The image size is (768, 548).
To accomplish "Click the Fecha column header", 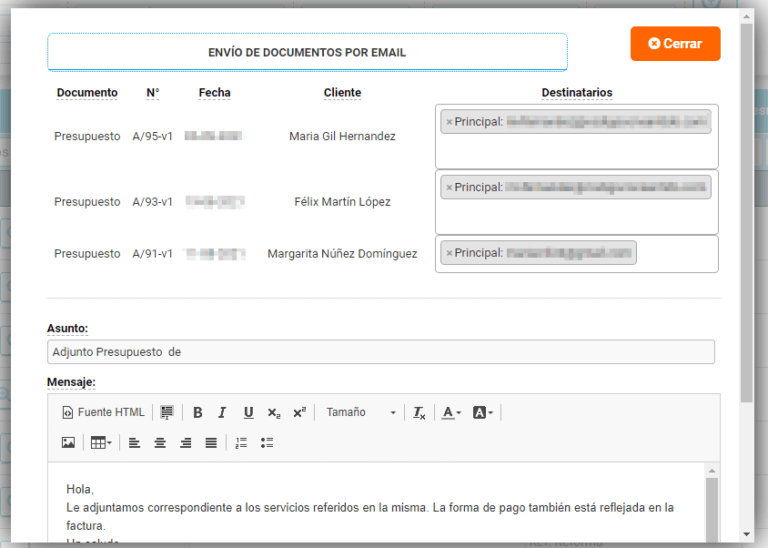I will (215, 93).
